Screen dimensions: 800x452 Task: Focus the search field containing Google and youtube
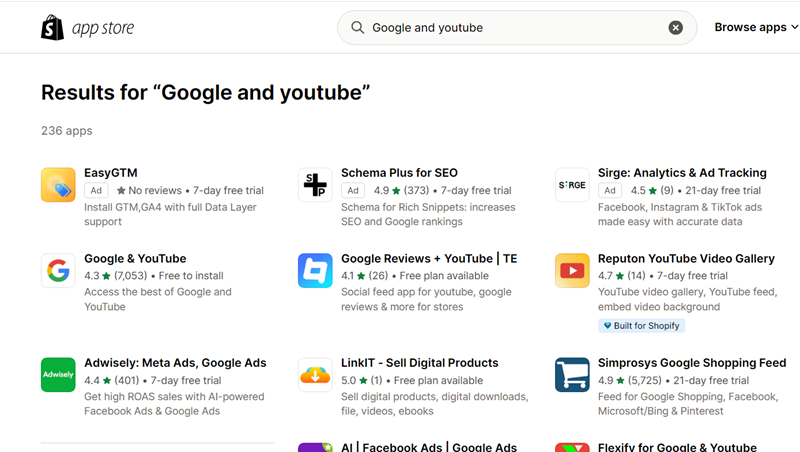coord(516,28)
